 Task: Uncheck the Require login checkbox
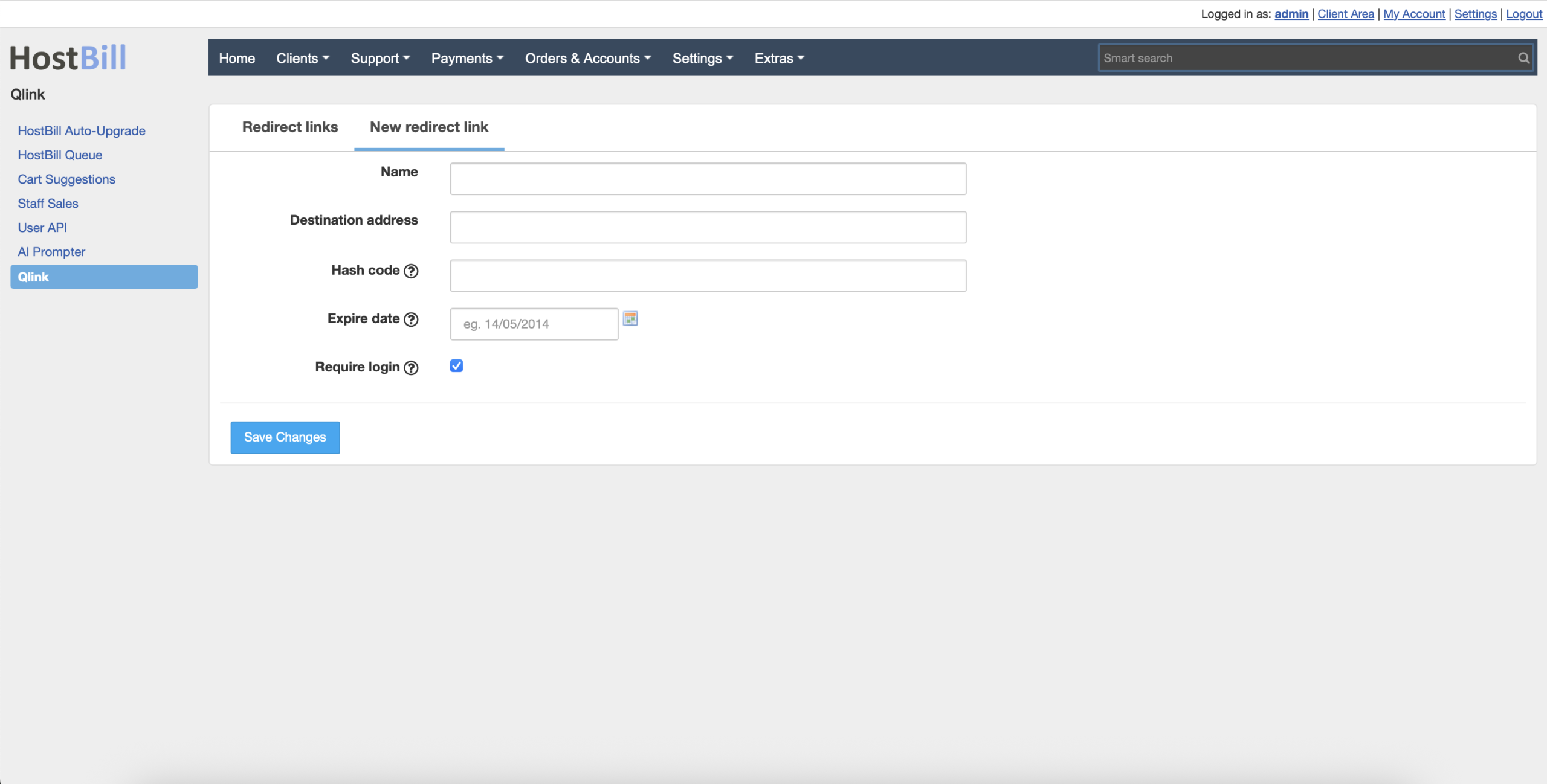tap(456, 366)
